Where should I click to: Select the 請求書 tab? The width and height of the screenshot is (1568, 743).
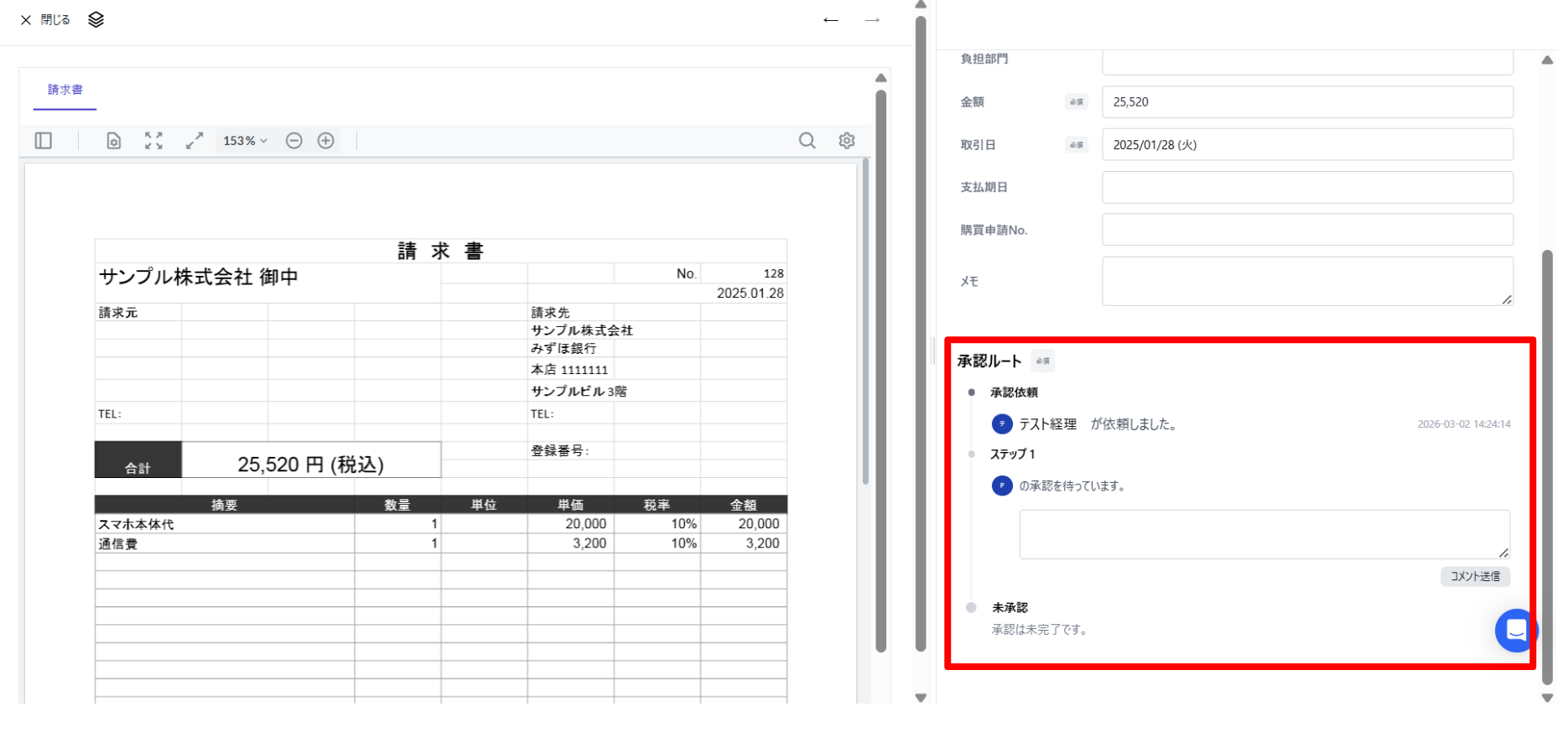65,90
